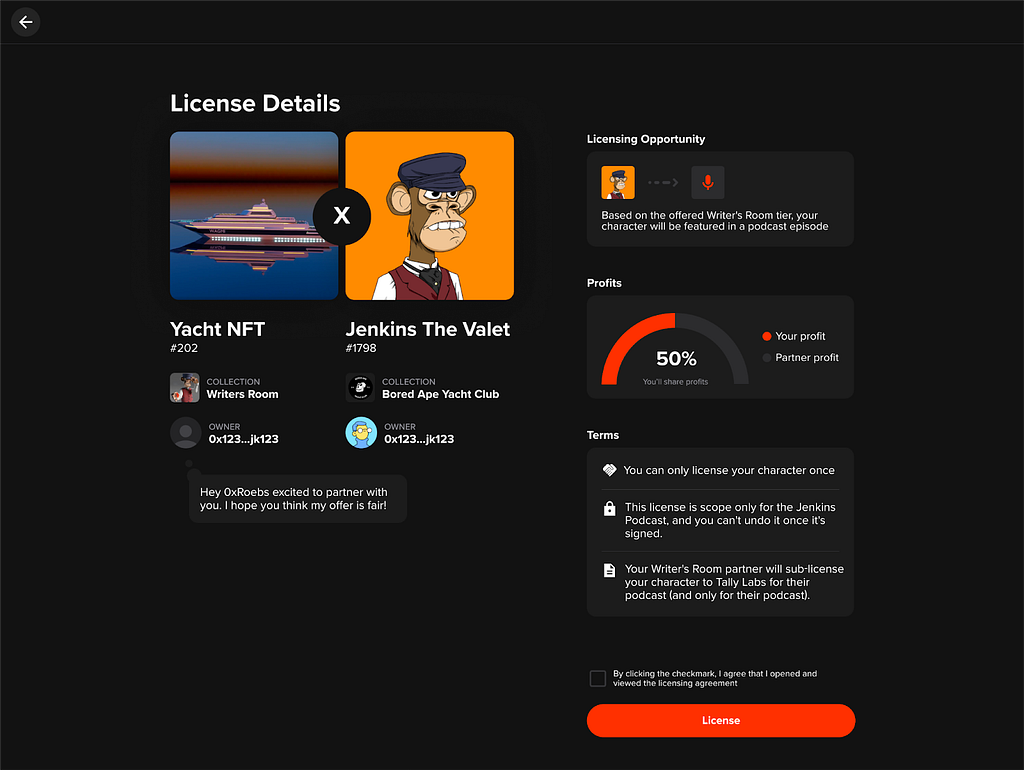
Task: Click the lock icon in Terms
Action: tap(609, 508)
